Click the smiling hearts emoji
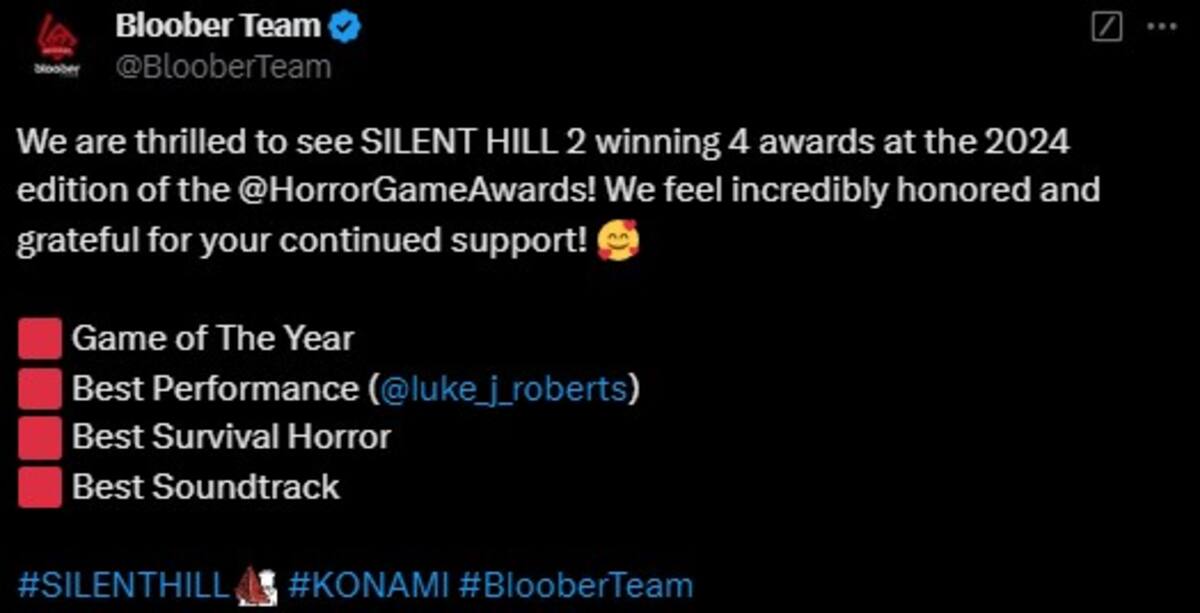The height and width of the screenshot is (613, 1200). pos(615,242)
